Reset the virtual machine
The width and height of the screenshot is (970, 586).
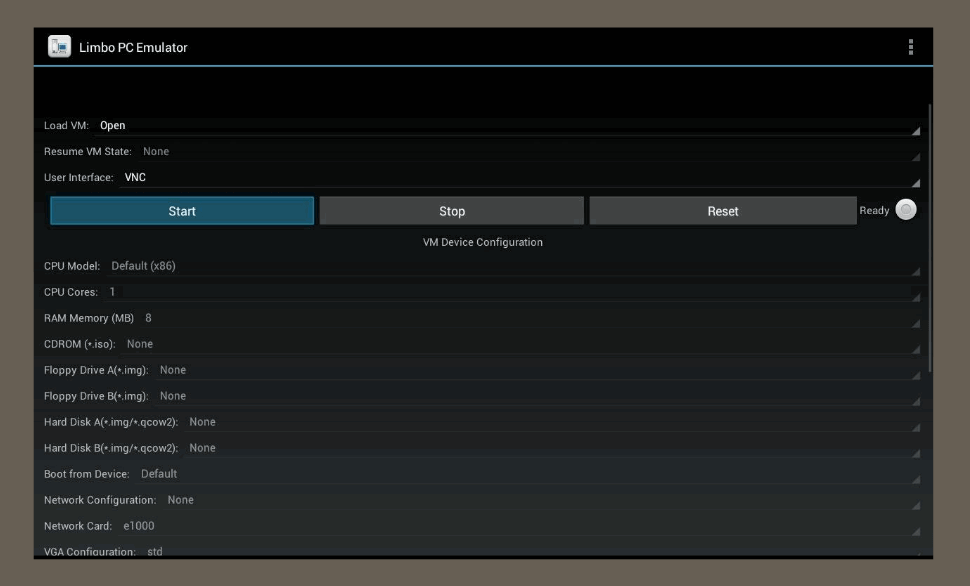click(x=723, y=211)
